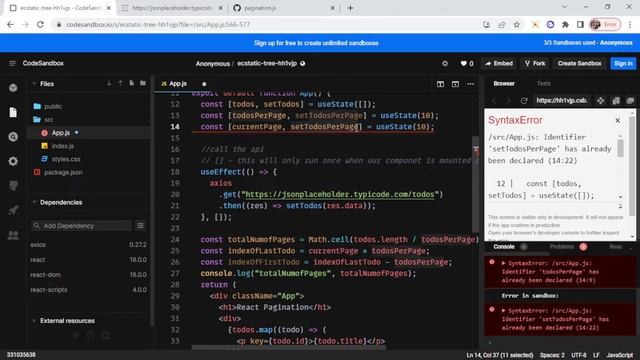This screenshot has height=360, width=640.
Task: Open the file Explorer sidebar icon
Action: click(13, 112)
